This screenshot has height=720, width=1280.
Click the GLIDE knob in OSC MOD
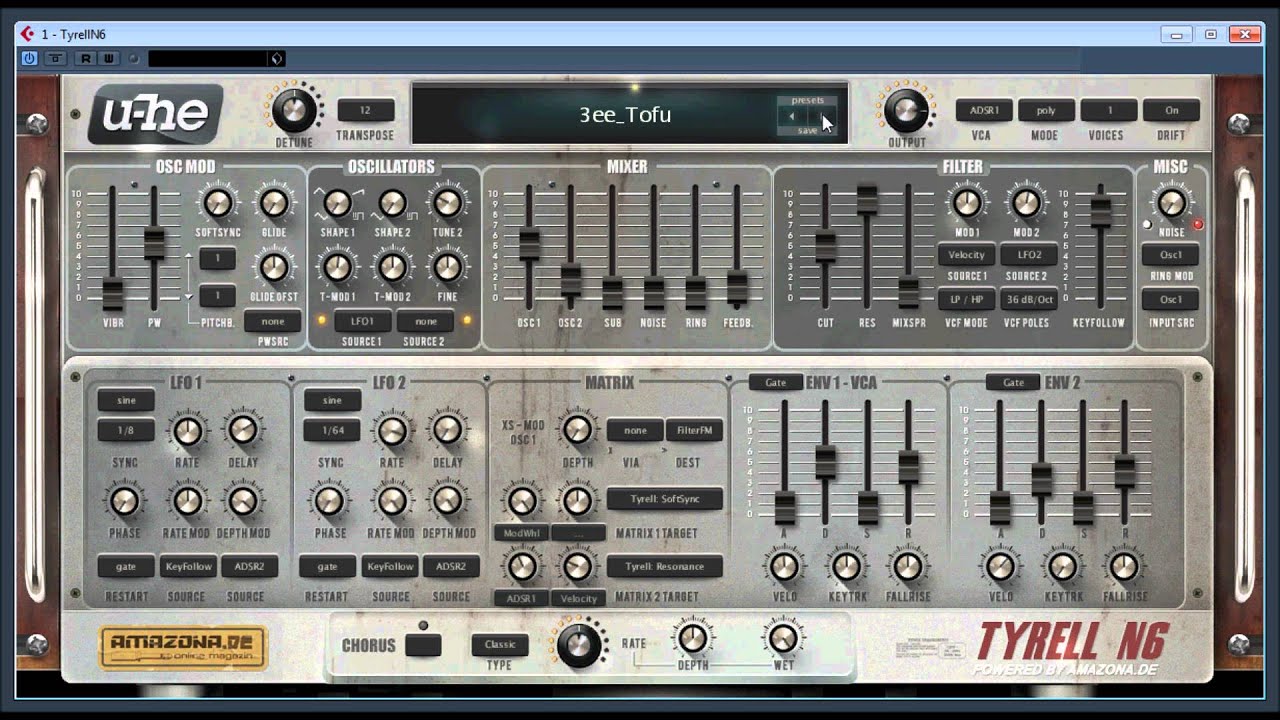(x=273, y=203)
